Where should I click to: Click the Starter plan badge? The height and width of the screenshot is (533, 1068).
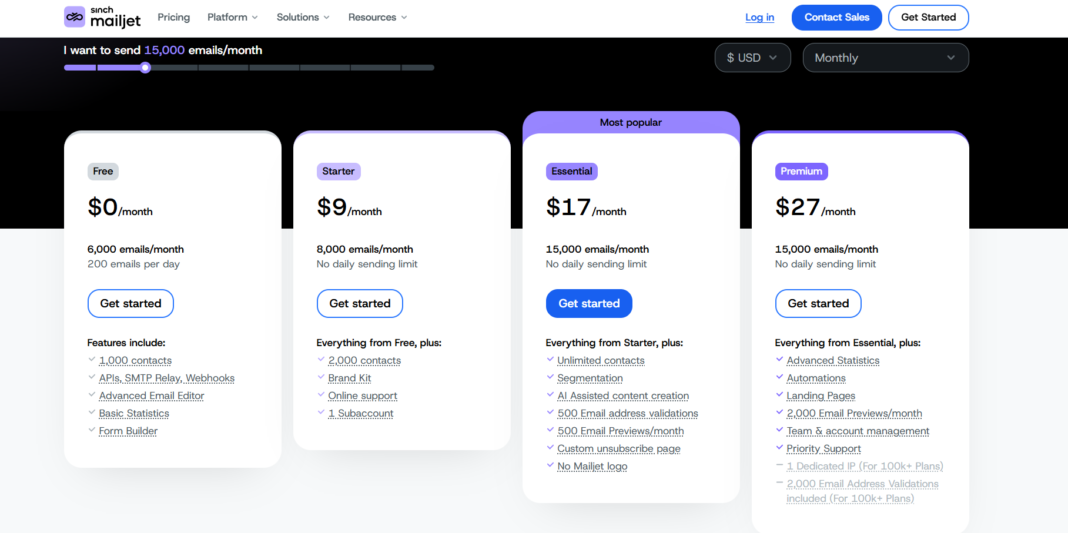click(x=339, y=172)
